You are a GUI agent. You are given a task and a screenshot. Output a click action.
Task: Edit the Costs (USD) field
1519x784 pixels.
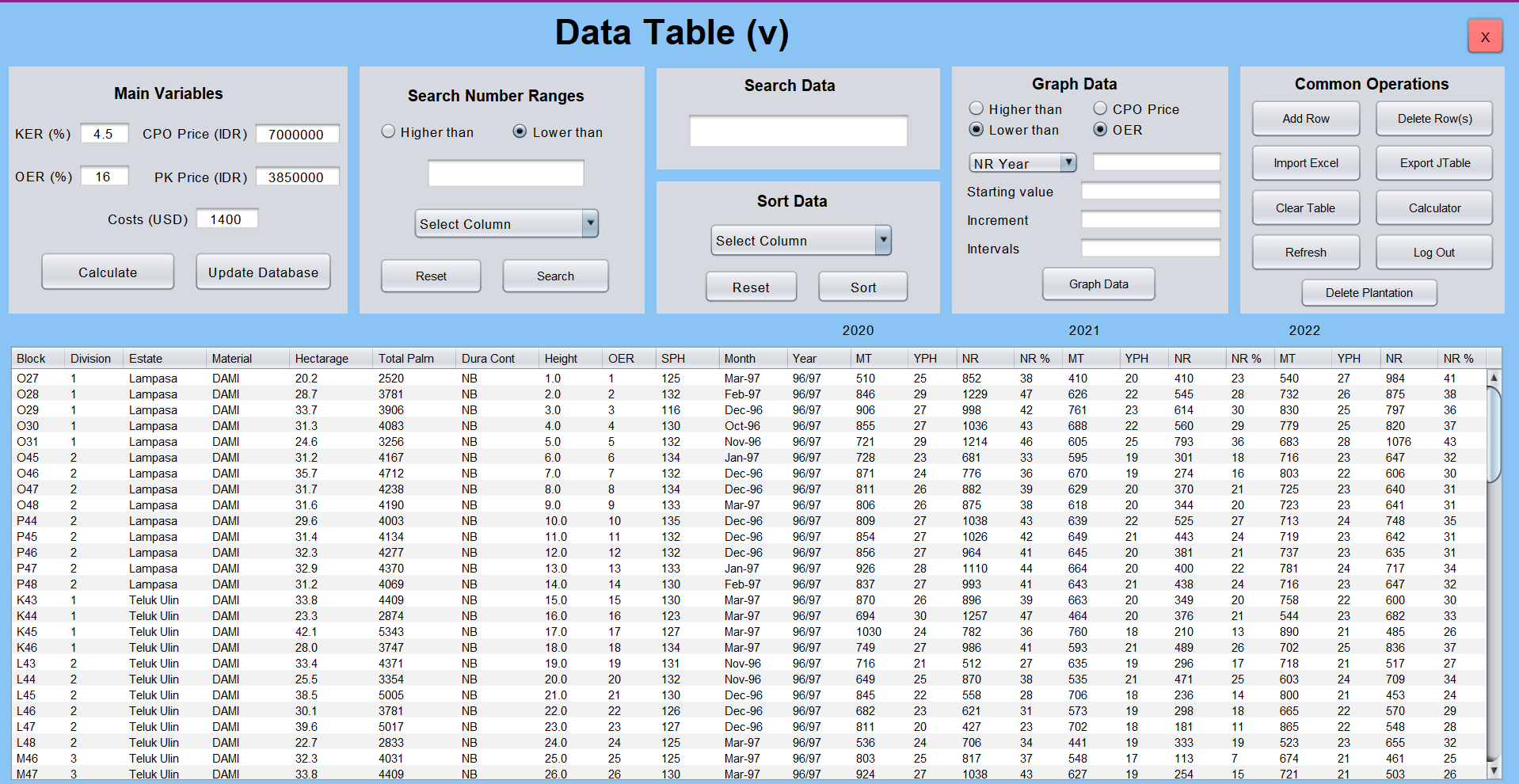pyautogui.click(x=227, y=219)
